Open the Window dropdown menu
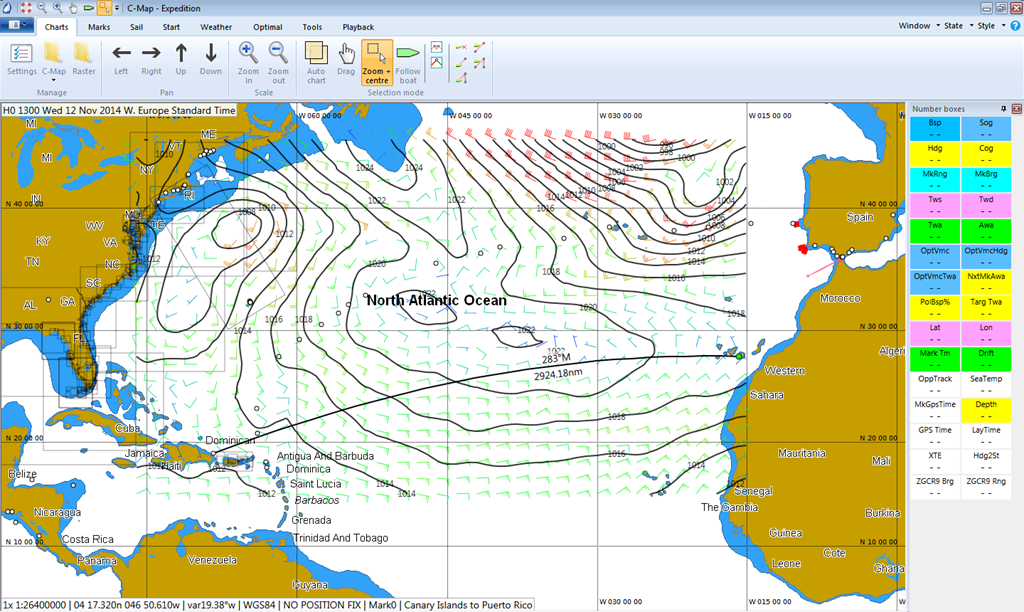Screen dimensions: 1024x612 coord(919,25)
